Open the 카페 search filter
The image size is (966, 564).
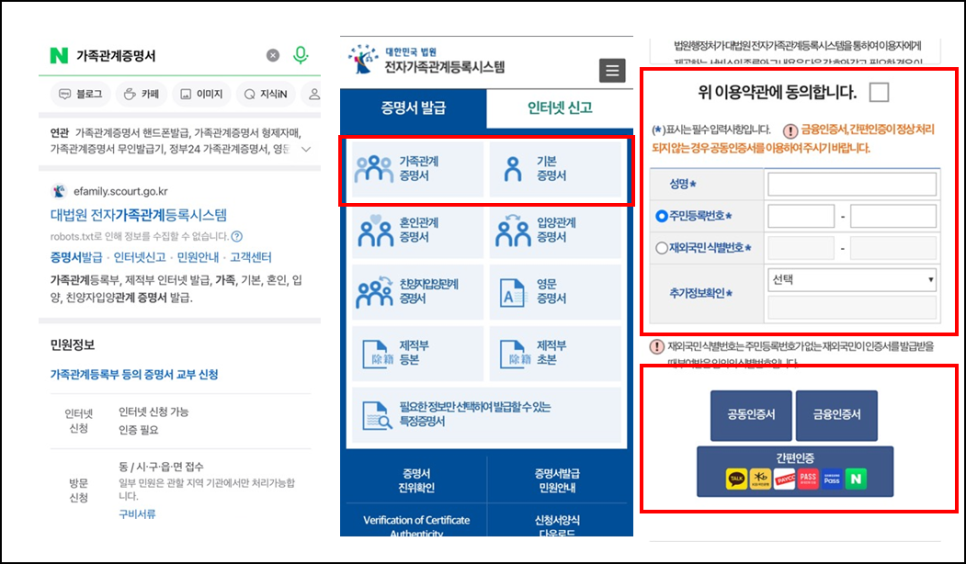pyautogui.click(x=142, y=94)
